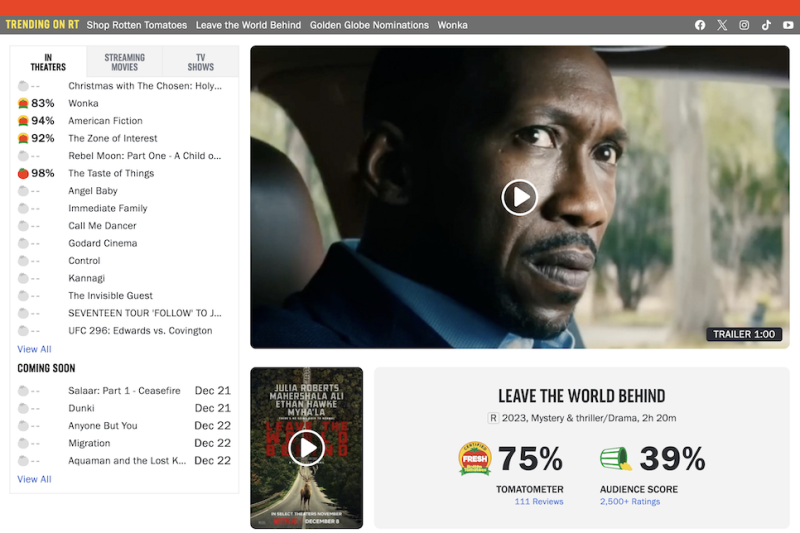
Task: Open the 2,500+ Ratings link
Action: point(630,501)
